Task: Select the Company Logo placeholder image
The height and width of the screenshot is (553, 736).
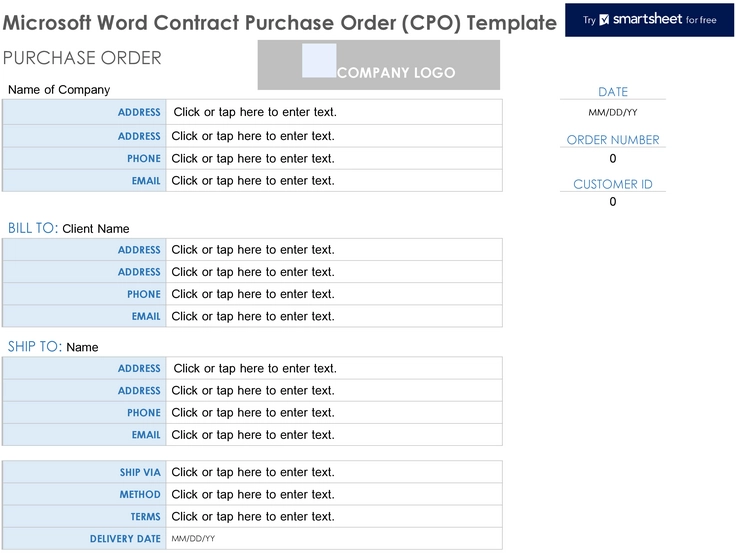Action: pos(378,65)
